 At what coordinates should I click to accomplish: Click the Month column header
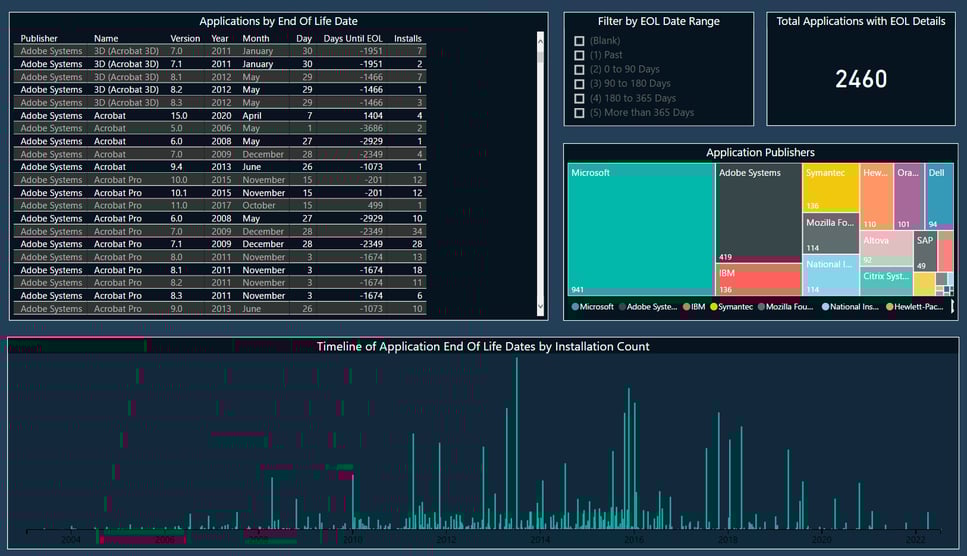[255, 38]
